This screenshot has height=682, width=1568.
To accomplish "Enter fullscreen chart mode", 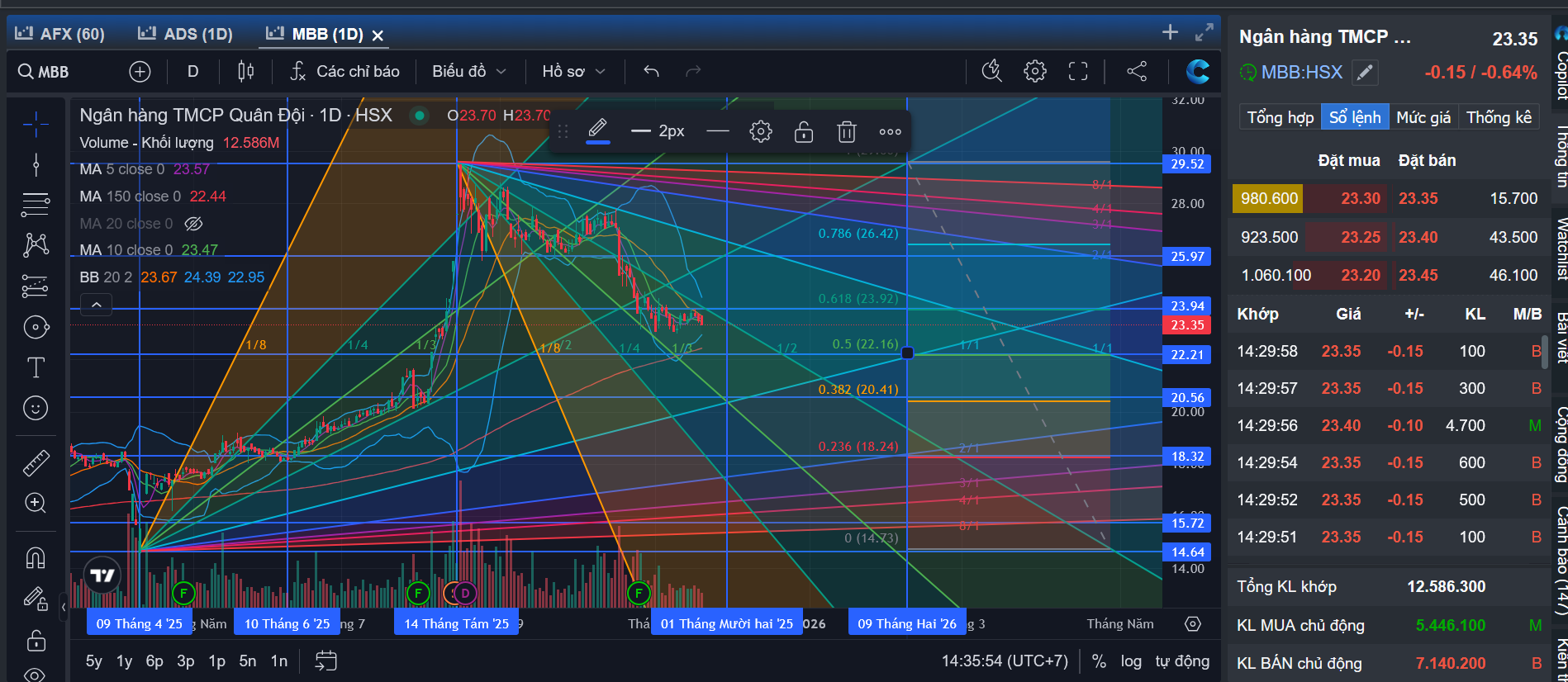I will [x=1078, y=72].
